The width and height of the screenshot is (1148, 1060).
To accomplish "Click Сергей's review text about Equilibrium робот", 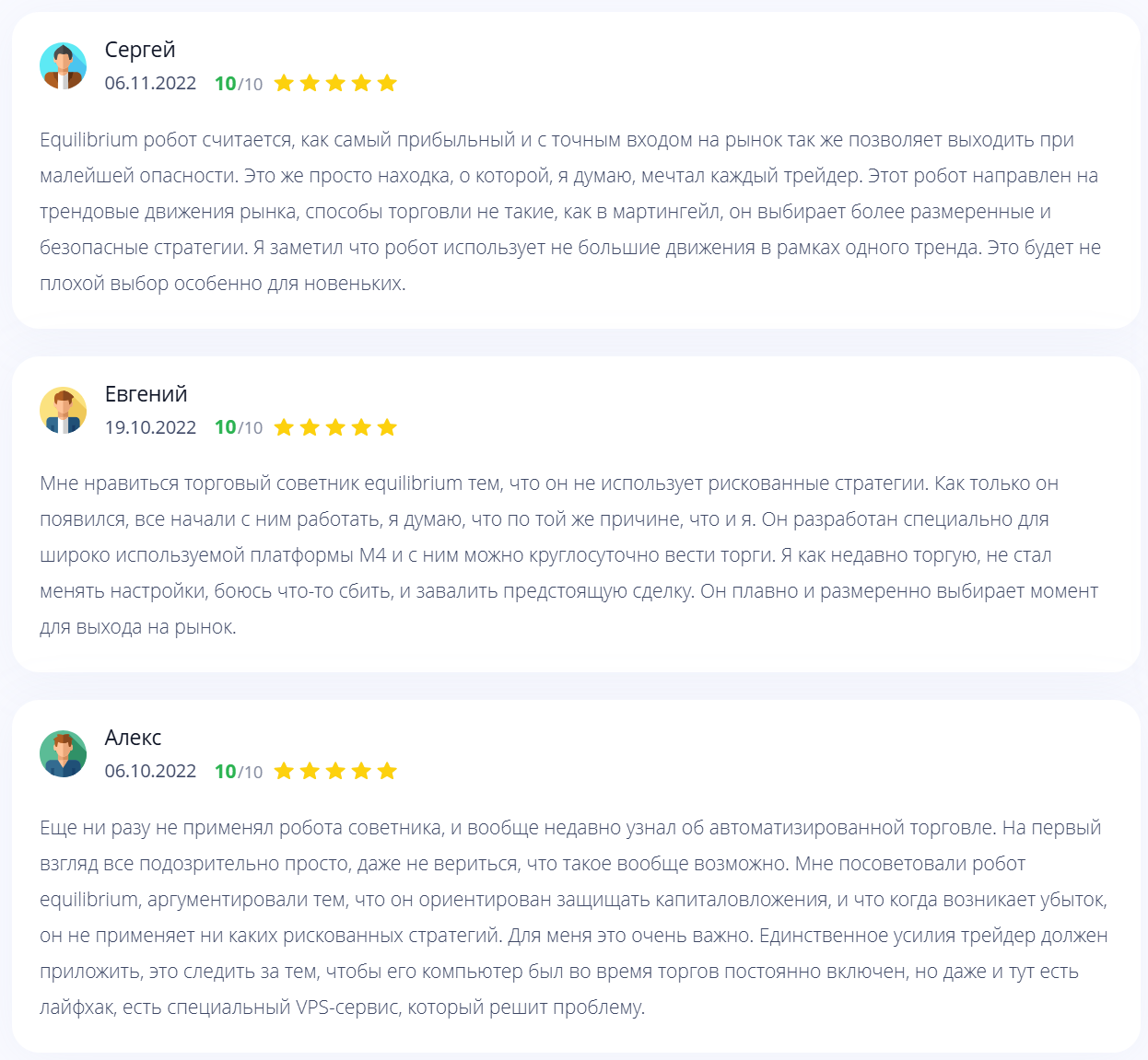I will click(x=570, y=212).
